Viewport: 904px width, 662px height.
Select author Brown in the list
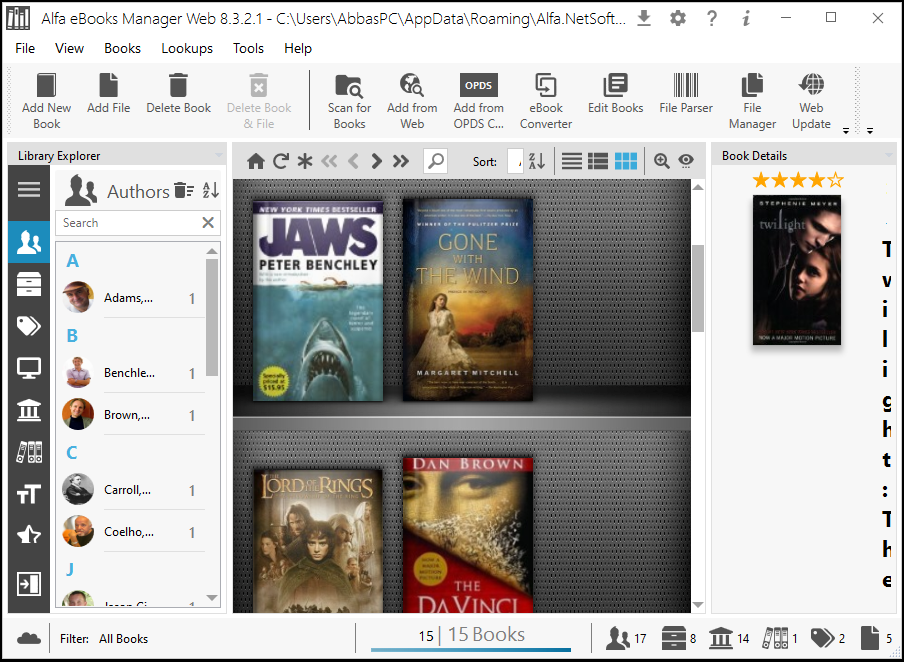coord(133,415)
